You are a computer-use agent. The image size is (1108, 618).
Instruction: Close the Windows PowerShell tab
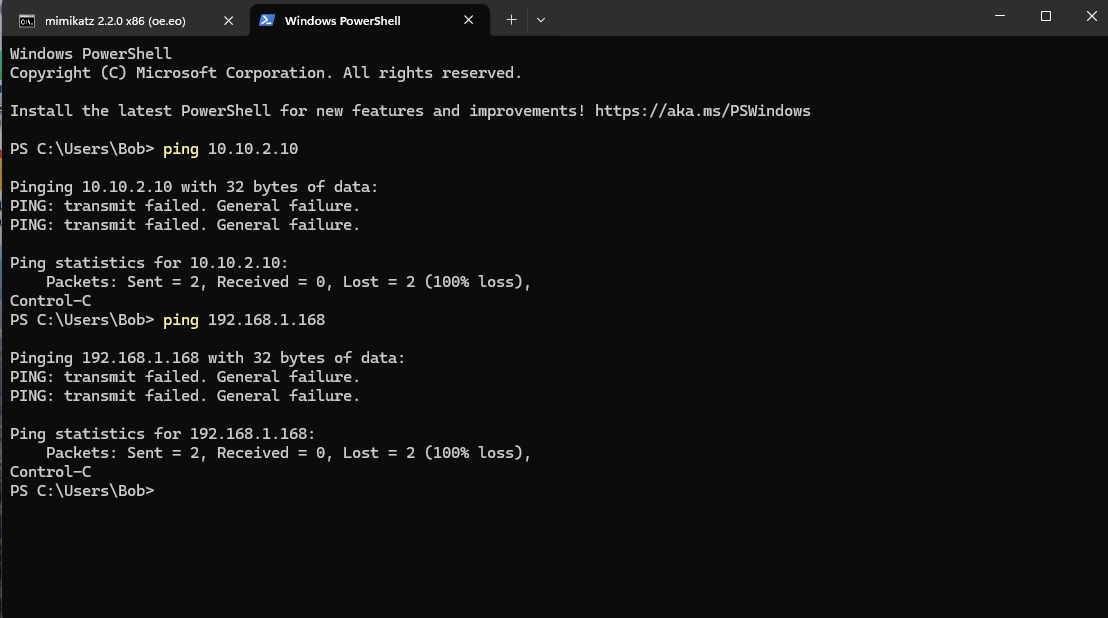coord(469,20)
